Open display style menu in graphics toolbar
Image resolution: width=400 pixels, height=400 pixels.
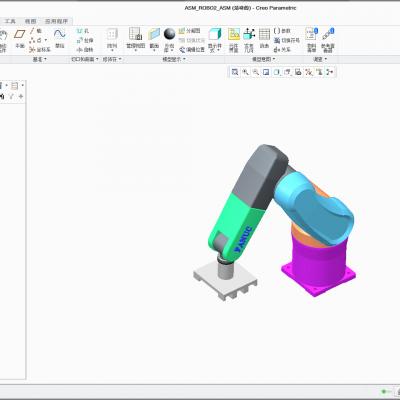pos(277,72)
